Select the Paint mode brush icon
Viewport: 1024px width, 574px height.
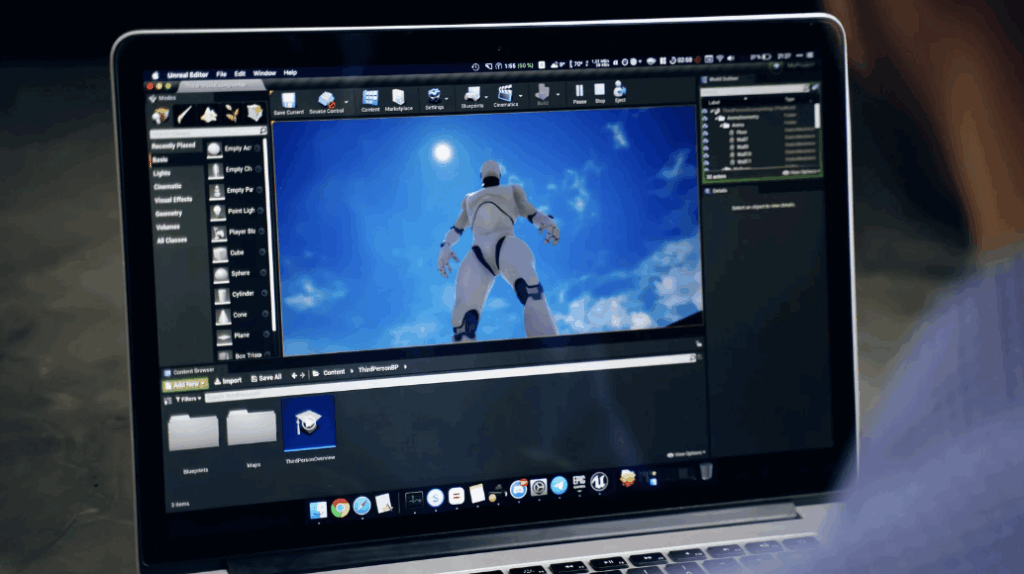(184, 115)
